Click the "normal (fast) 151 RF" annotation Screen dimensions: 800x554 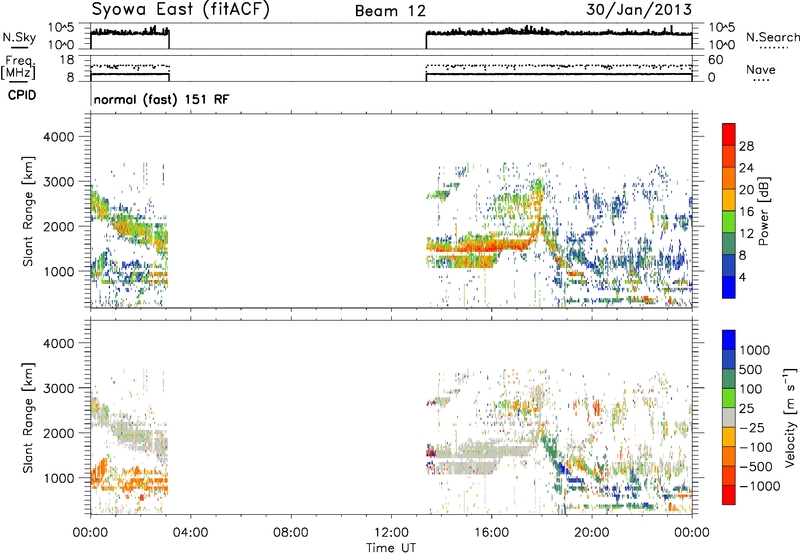[161, 99]
